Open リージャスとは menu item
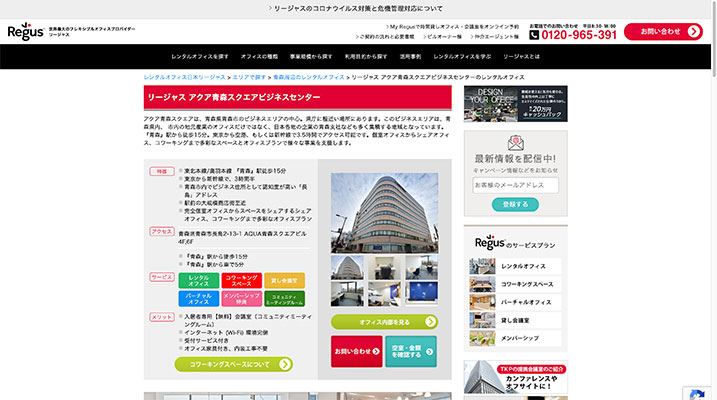Screen dimensions: 717x400 [x=521, y=57]
